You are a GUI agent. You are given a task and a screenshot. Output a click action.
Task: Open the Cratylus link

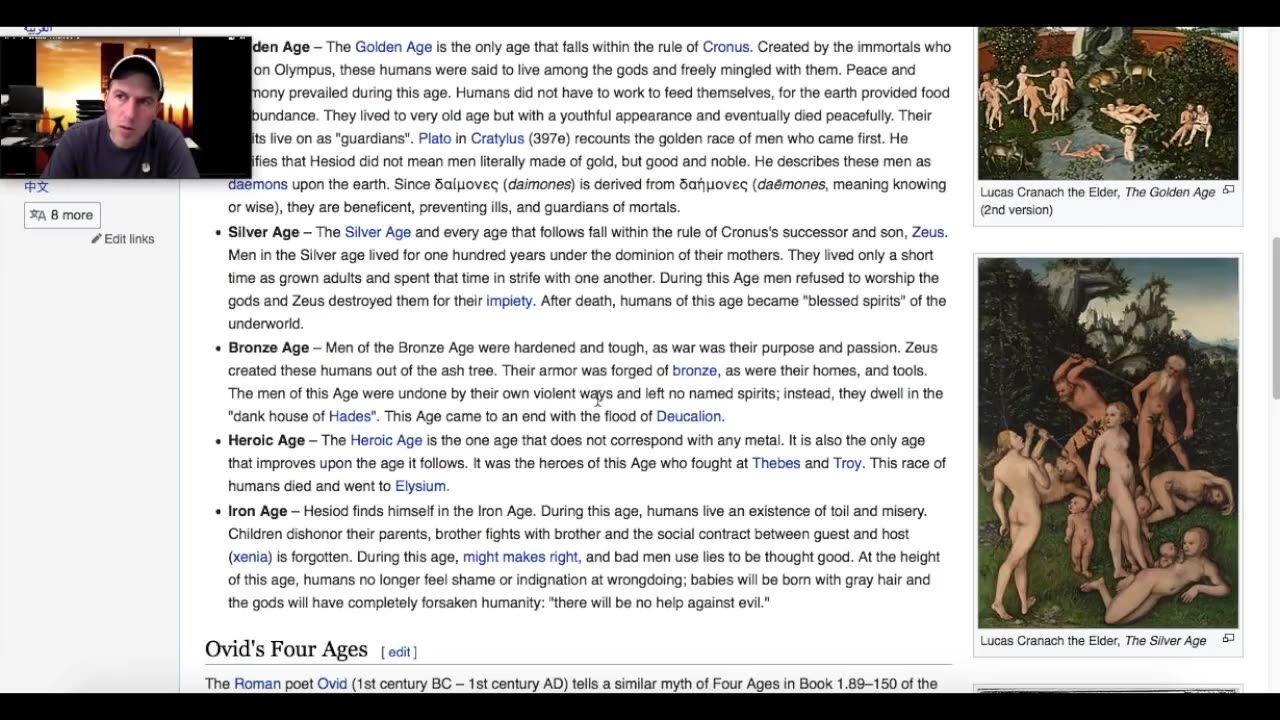[x=497, y=139]
